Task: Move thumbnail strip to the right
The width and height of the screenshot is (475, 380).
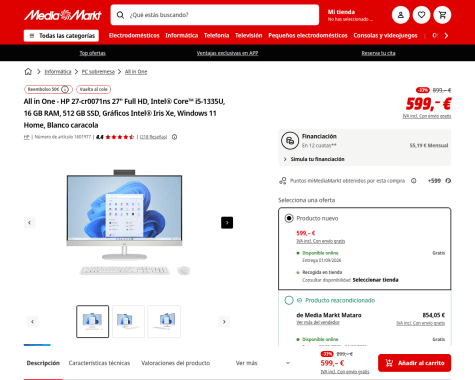Action: pyautogui.click(x=224, y=322)
